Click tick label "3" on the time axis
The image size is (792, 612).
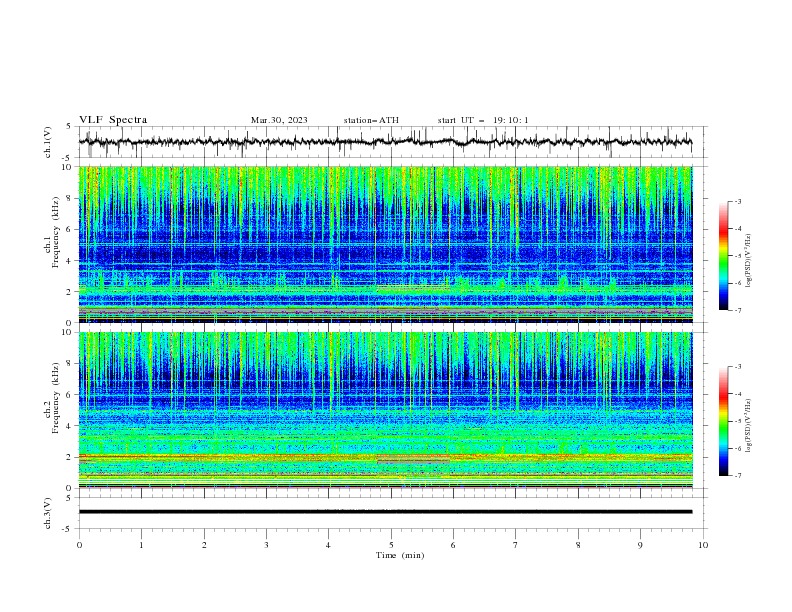click(266, 545)
